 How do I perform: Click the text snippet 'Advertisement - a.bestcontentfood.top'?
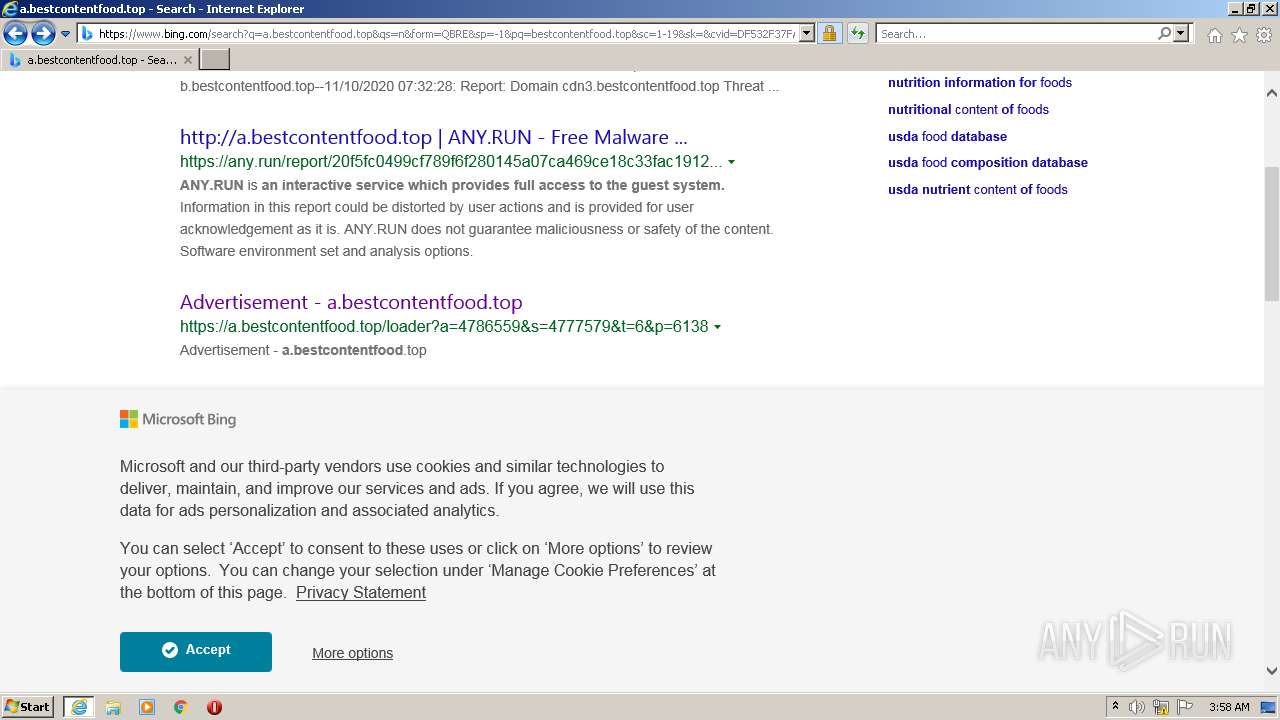click(303, 350)
